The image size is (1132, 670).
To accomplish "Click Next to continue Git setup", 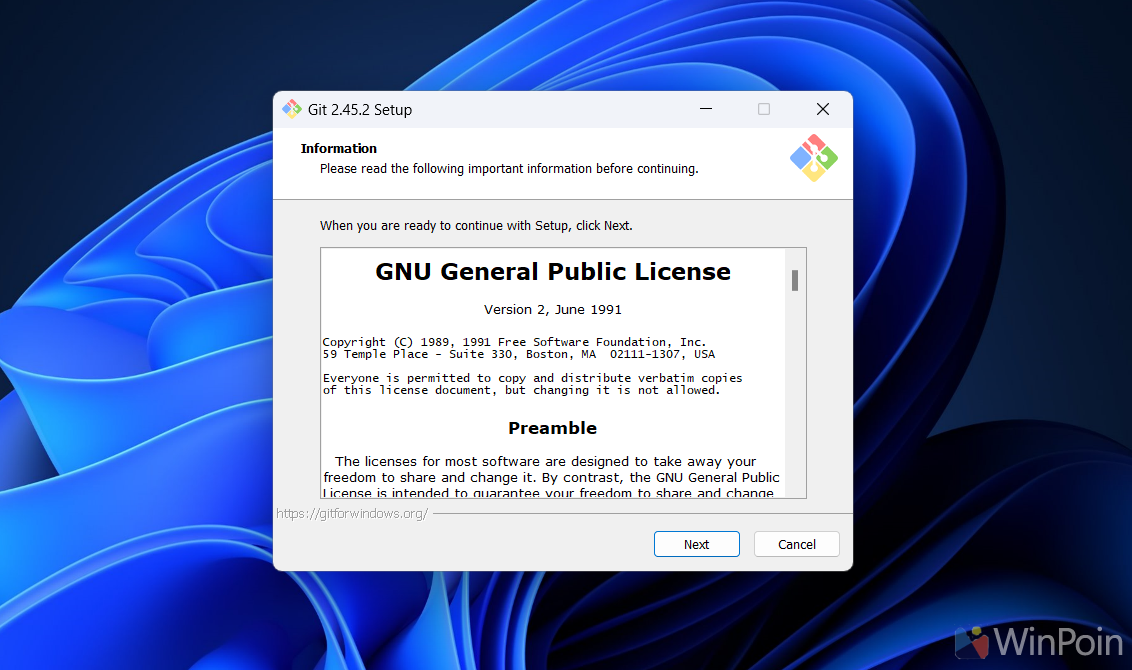I will tap(696, 544).
